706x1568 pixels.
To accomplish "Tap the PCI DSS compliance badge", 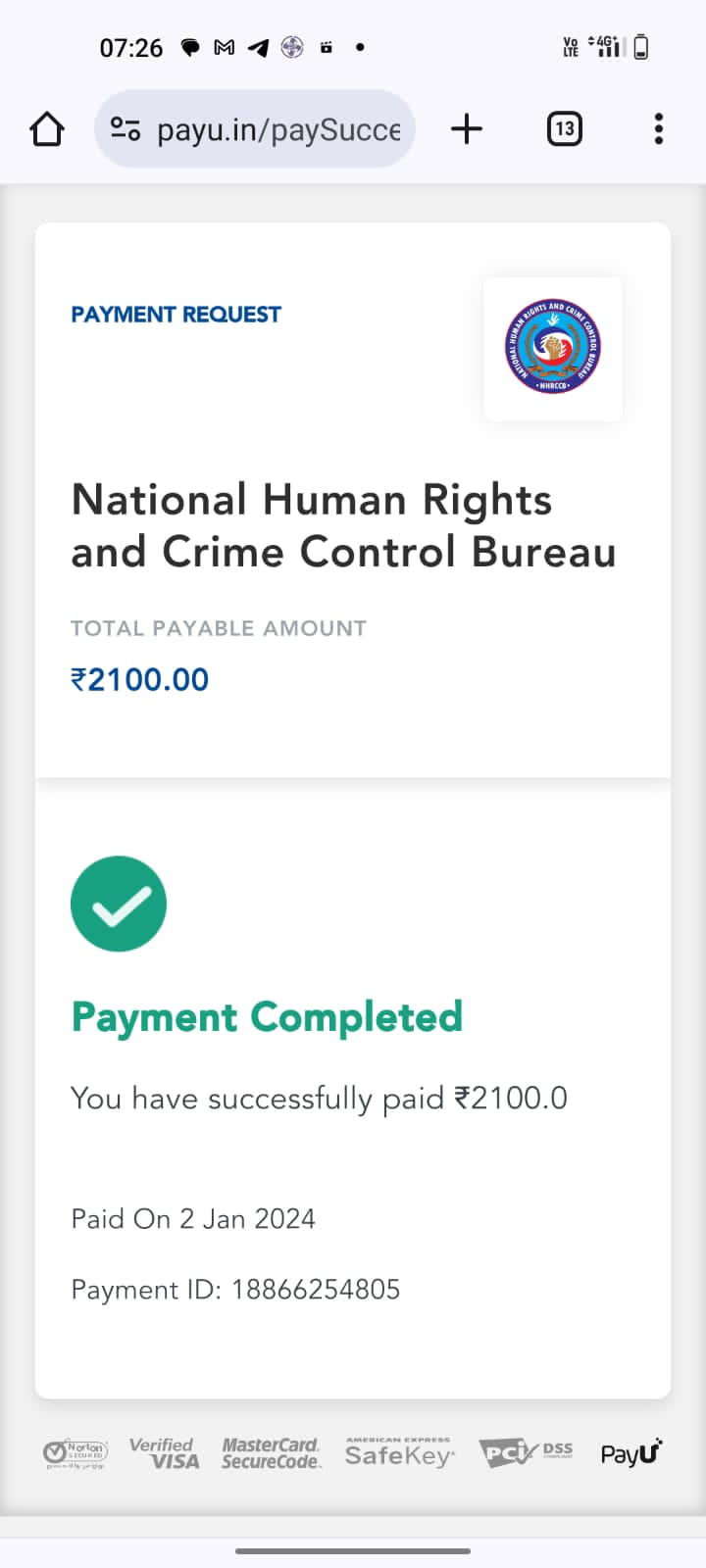I will tap(525, 1452).
